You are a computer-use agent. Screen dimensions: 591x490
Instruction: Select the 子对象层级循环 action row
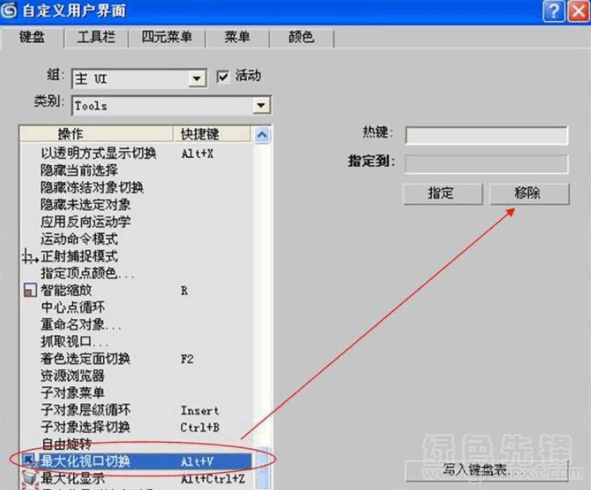[136, 410]
